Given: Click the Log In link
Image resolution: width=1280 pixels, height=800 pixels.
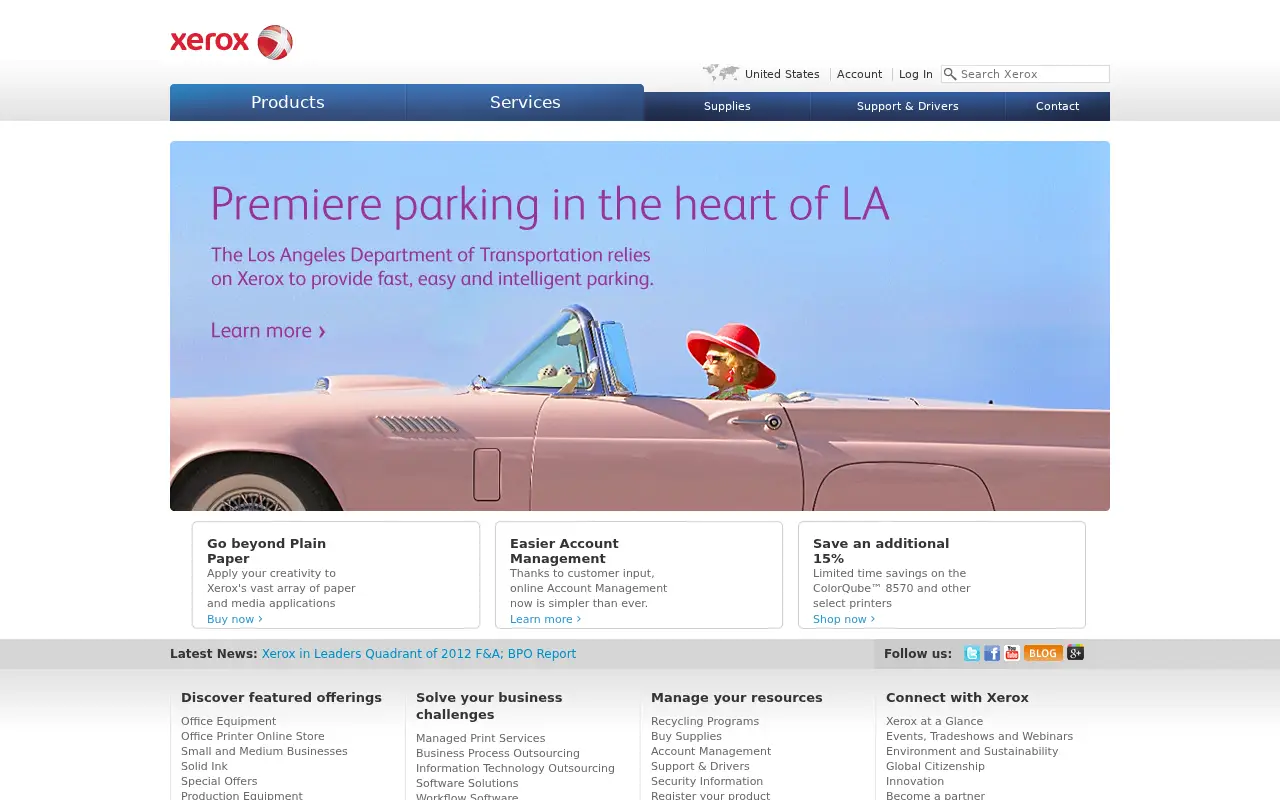Looking at the screenshot, I should click(916, 74).
